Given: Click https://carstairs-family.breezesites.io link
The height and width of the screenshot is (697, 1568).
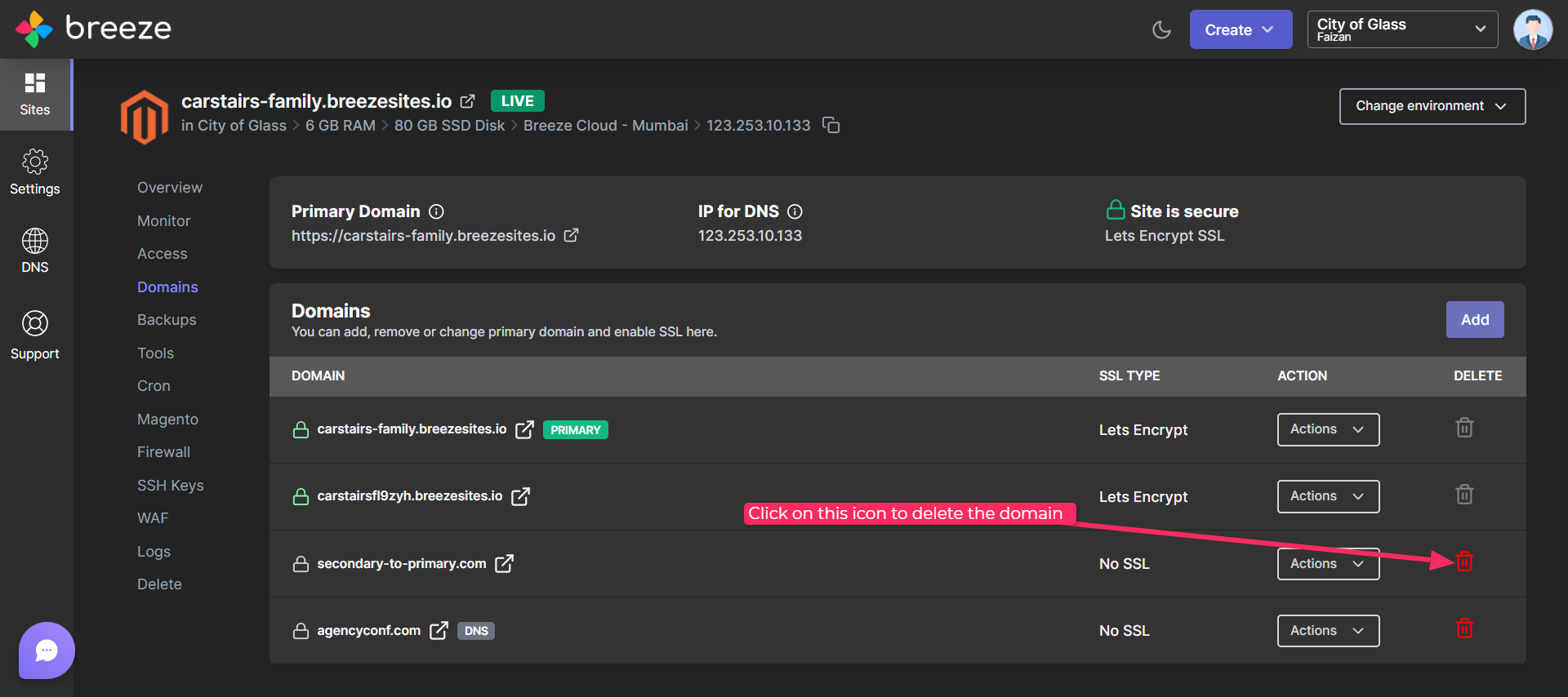Looking at the screenshot, I should (423, 236).
